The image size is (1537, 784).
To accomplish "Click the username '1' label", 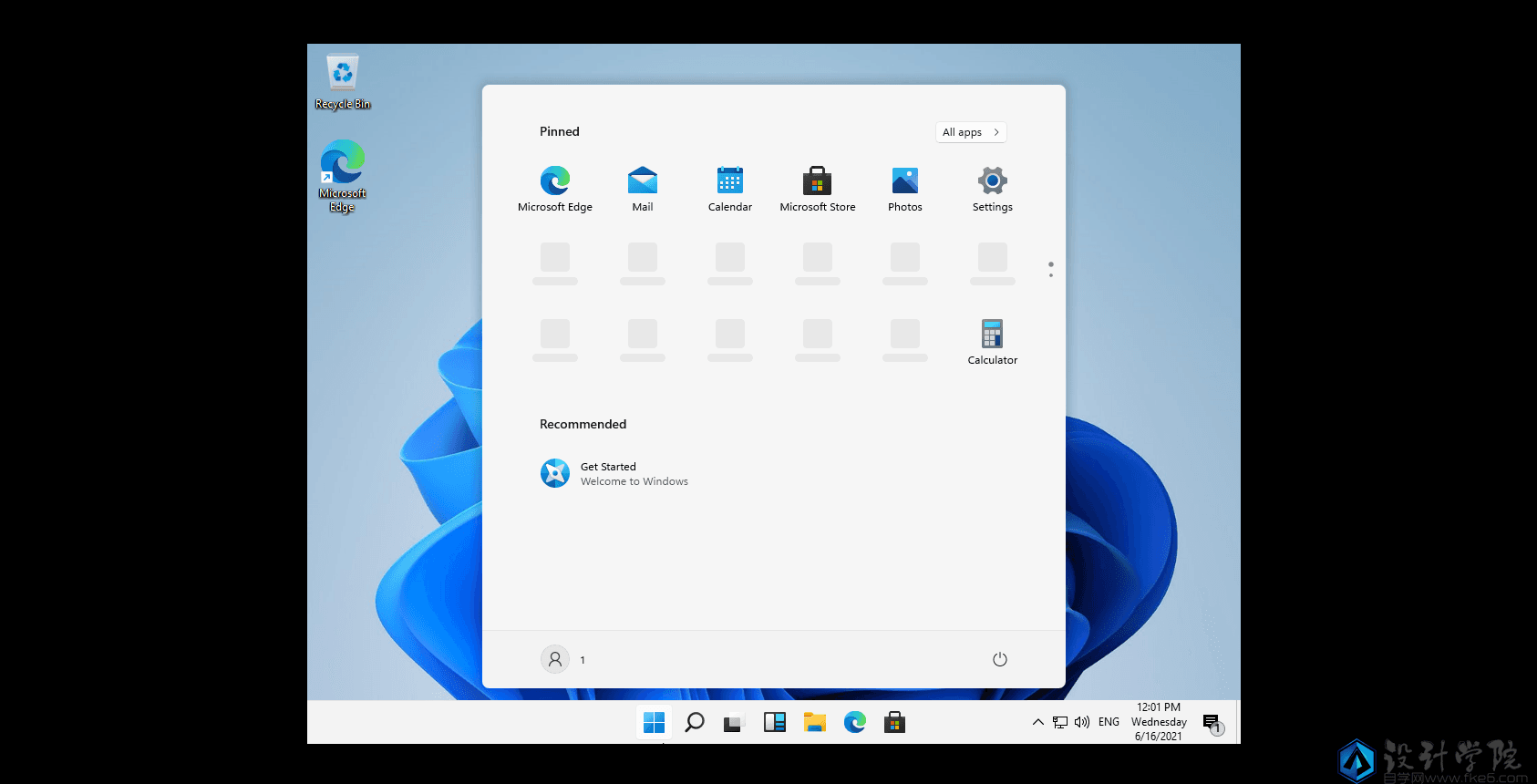I will 583,660.
